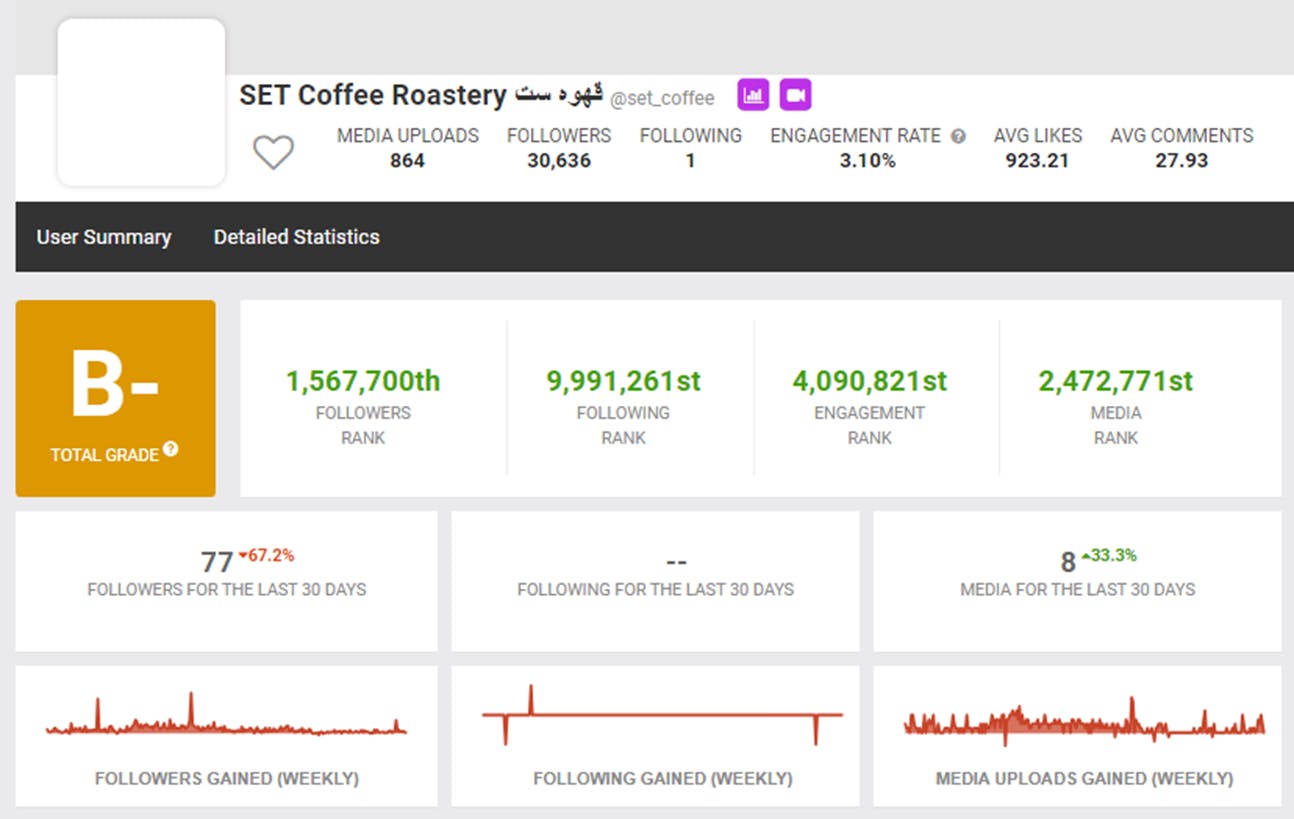Click the red down arrow beside 67.2%
The height and width of the screenshot is (819, 1294).
[x=243, y=555]
